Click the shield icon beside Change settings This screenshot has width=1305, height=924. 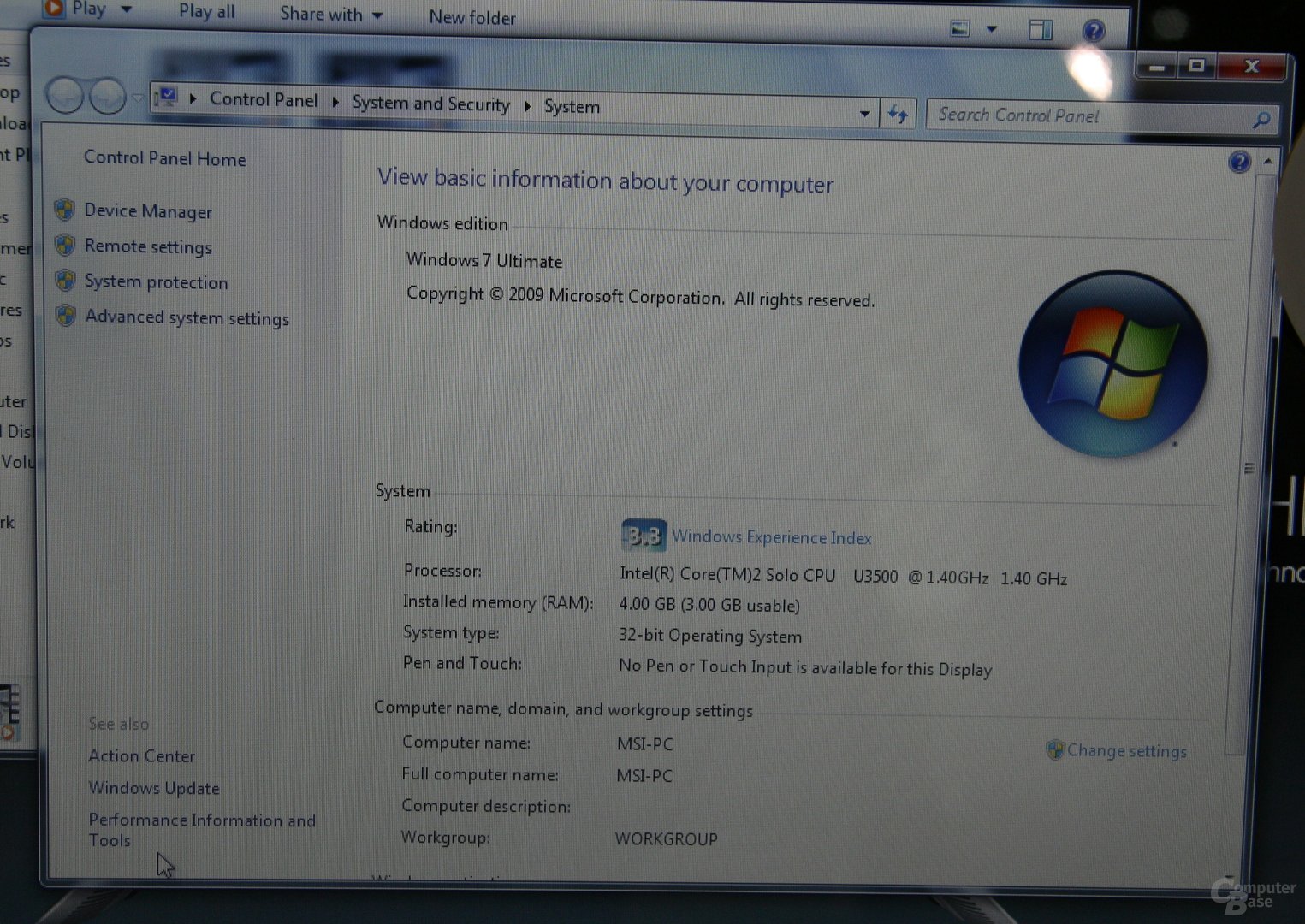pos(1055,750)
